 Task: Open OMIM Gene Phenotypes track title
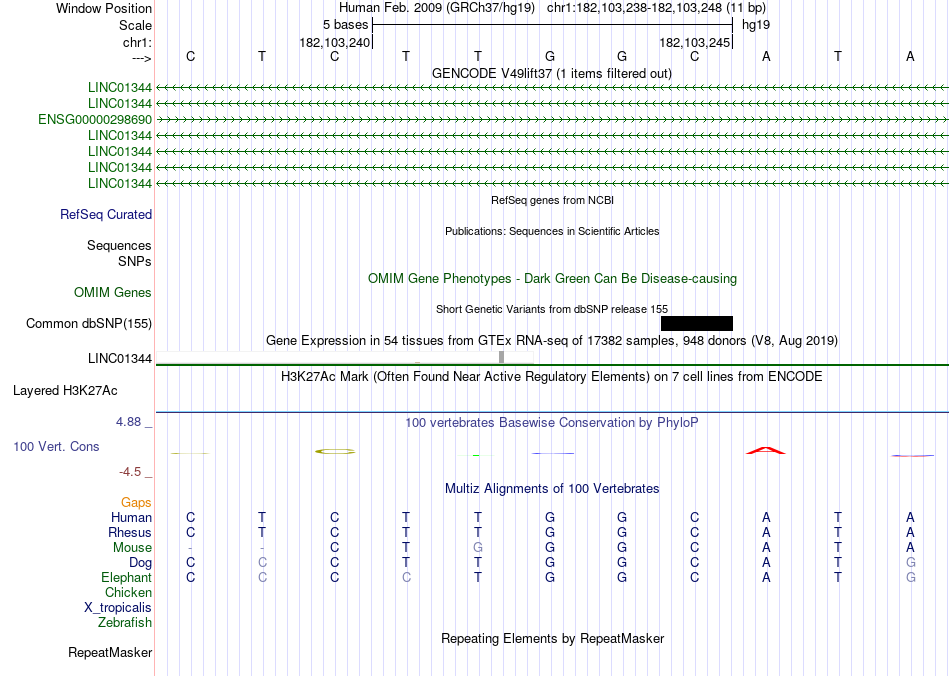point(553,279)
